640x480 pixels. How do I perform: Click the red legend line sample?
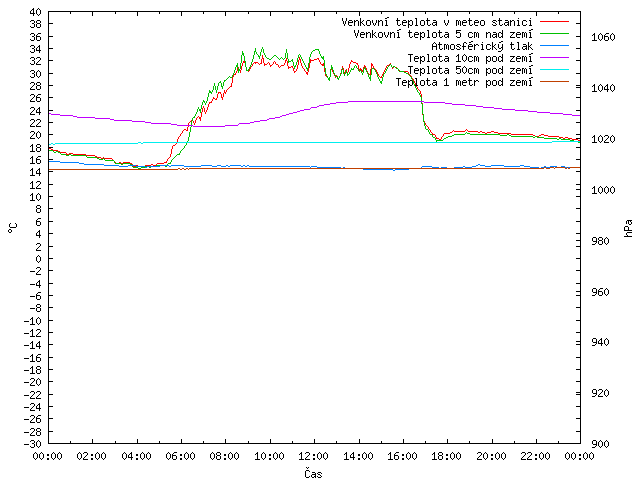(554, 22)
